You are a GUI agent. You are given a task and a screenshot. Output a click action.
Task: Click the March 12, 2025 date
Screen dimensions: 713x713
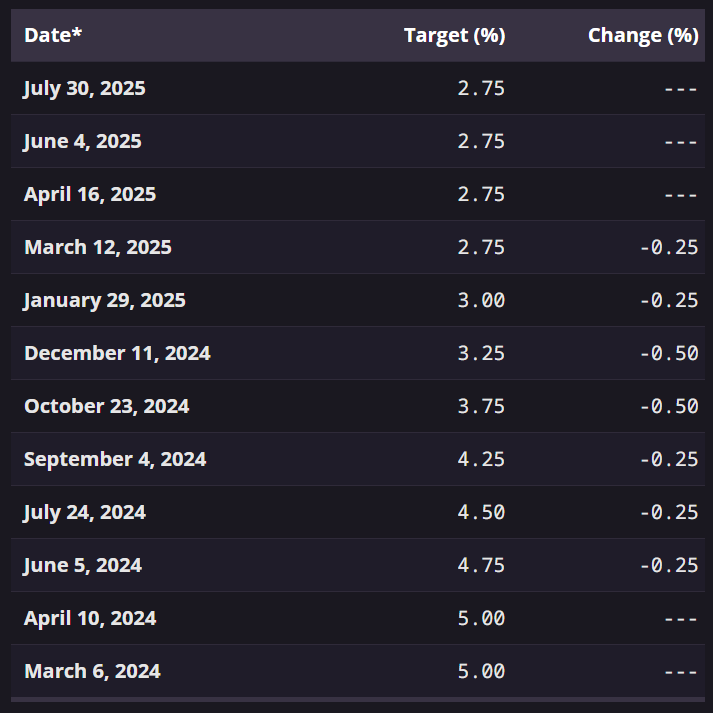98,247
